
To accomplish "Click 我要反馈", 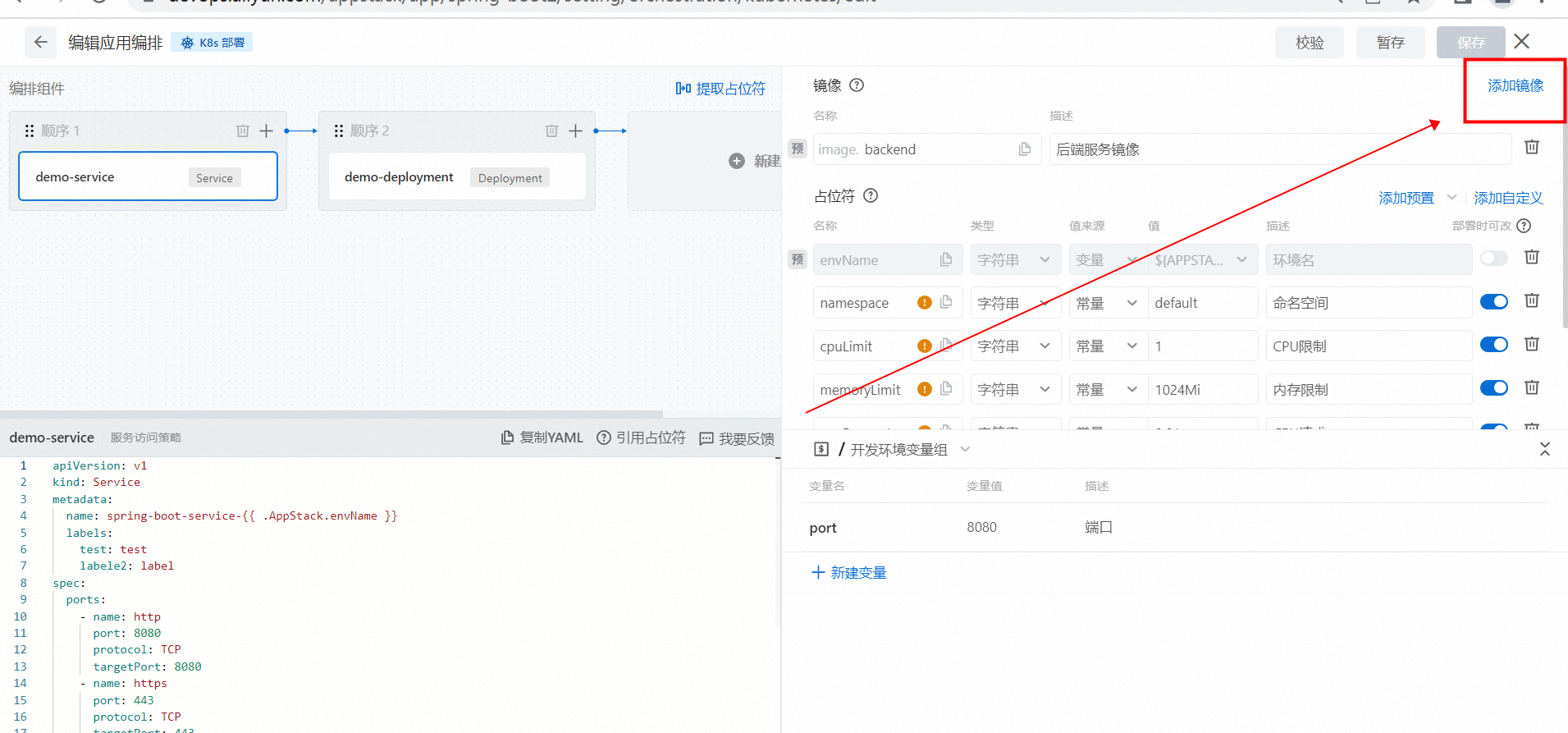I will [737, 438].
